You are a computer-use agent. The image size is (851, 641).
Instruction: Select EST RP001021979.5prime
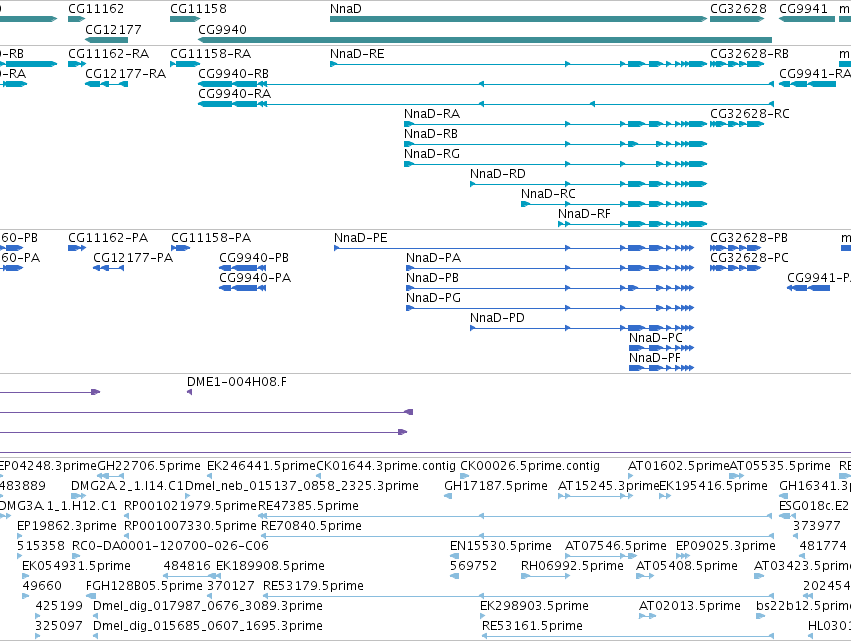tap(126, 516)
